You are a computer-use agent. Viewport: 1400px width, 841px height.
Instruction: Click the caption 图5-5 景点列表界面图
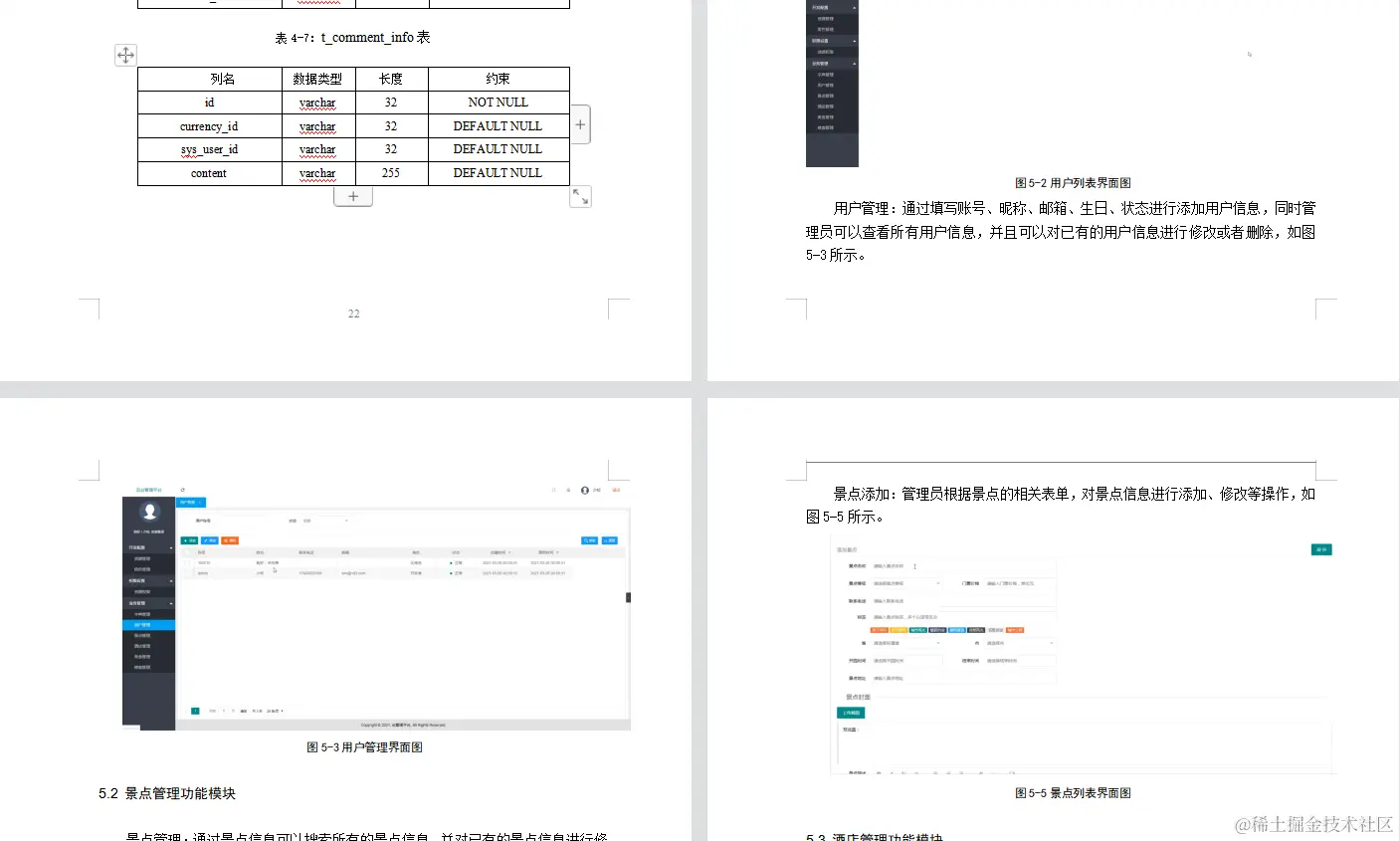[x=1073, y=793]
